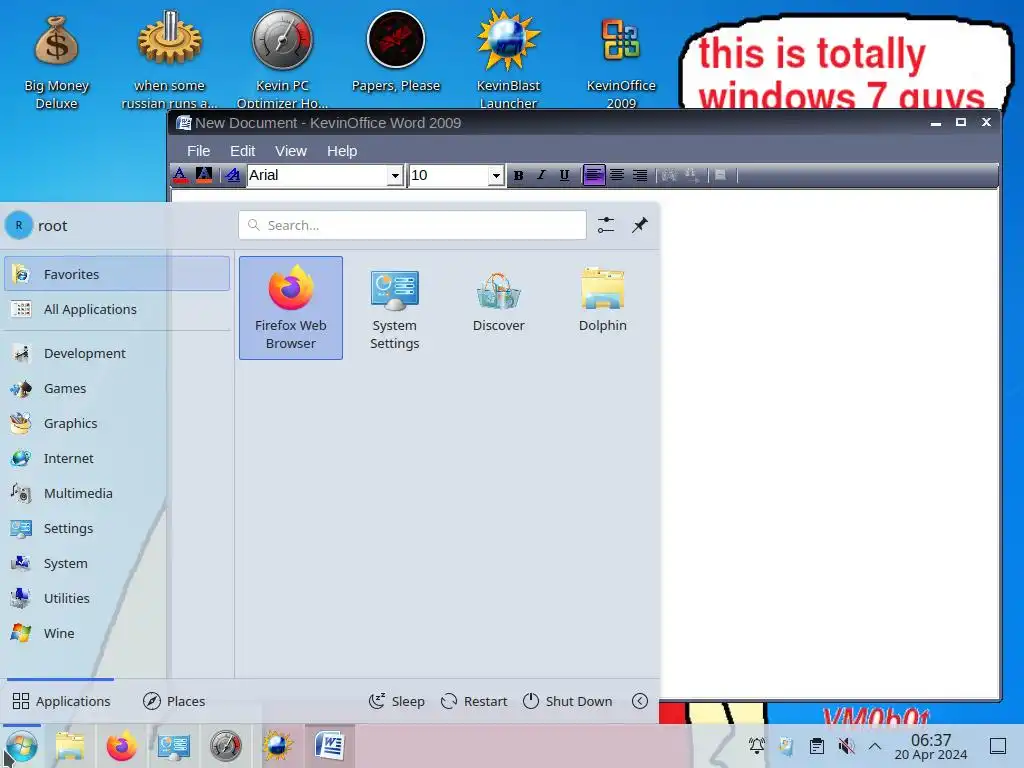The height and width of the screenshot is (768, 1024).
Task: Click the font color button in Word toolbar
Action: click(x=181, y=175)
